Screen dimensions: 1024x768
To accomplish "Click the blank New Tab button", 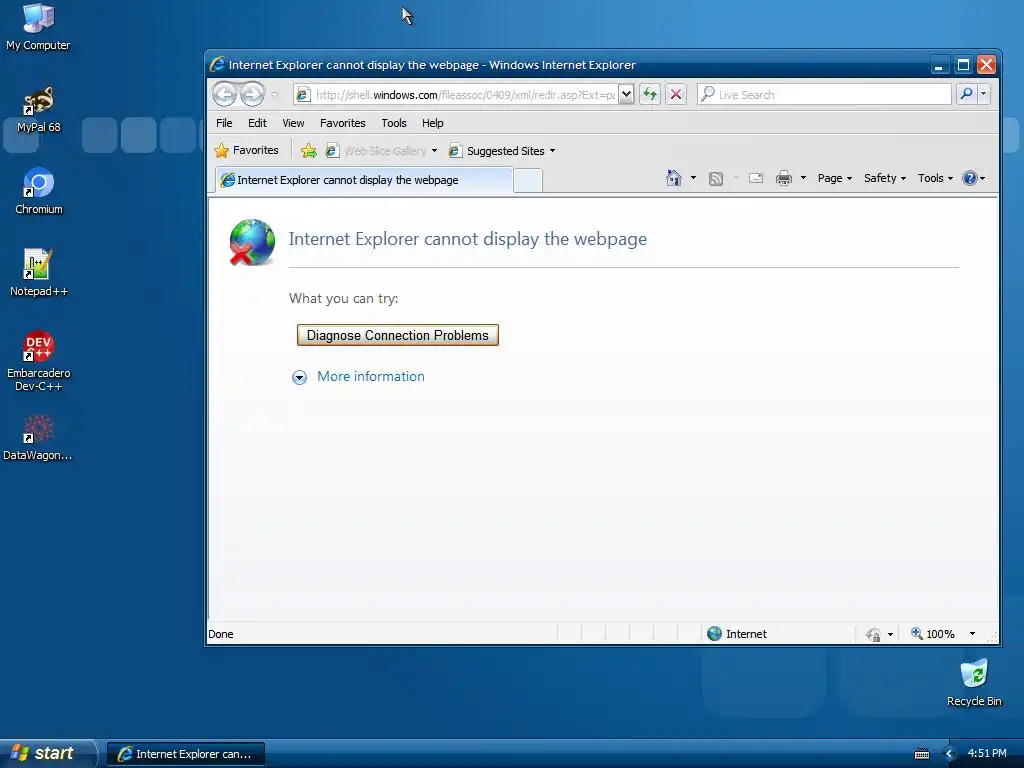I will pyautogui.click(x=528, y=181).
